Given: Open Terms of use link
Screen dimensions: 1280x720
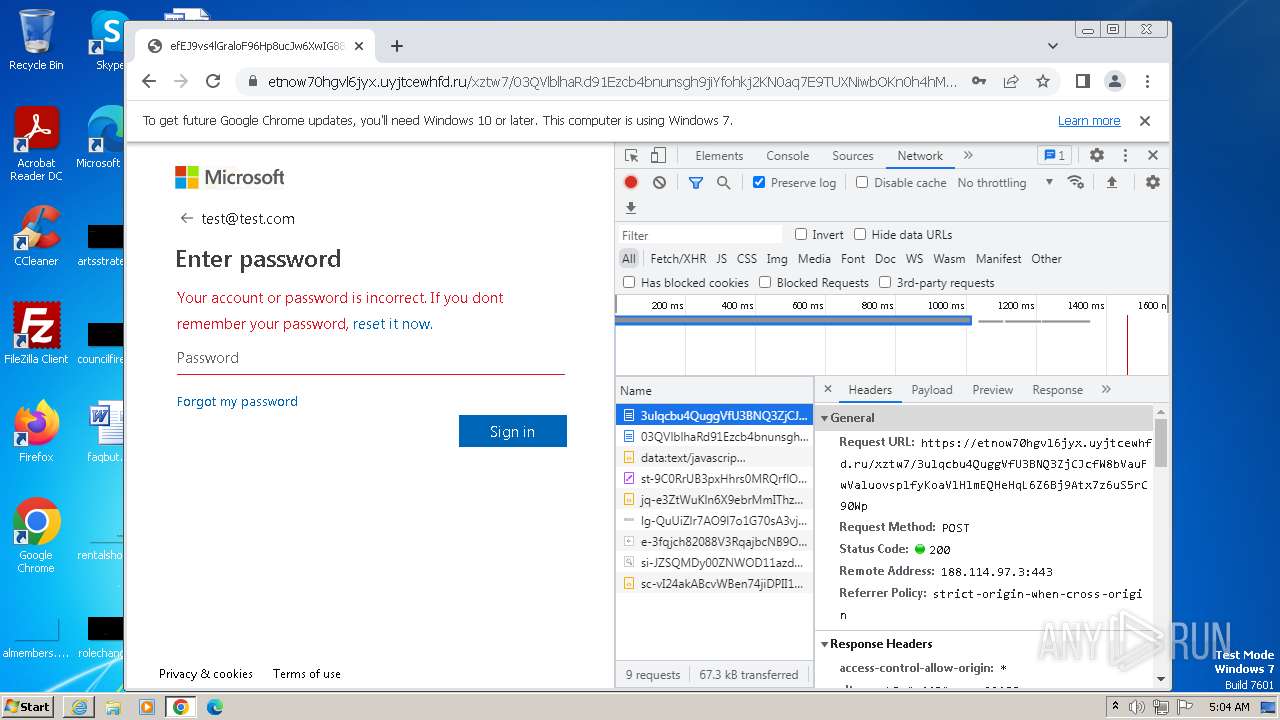Looking at the screenshot, I should (307, 674).
